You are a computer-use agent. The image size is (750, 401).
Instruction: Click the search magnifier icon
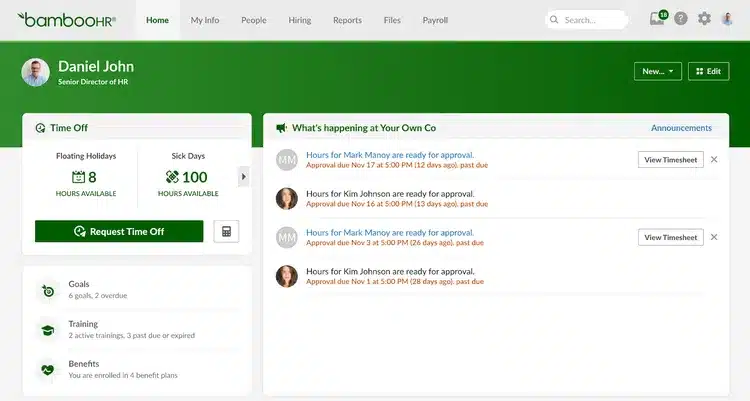tap(554, 20)
